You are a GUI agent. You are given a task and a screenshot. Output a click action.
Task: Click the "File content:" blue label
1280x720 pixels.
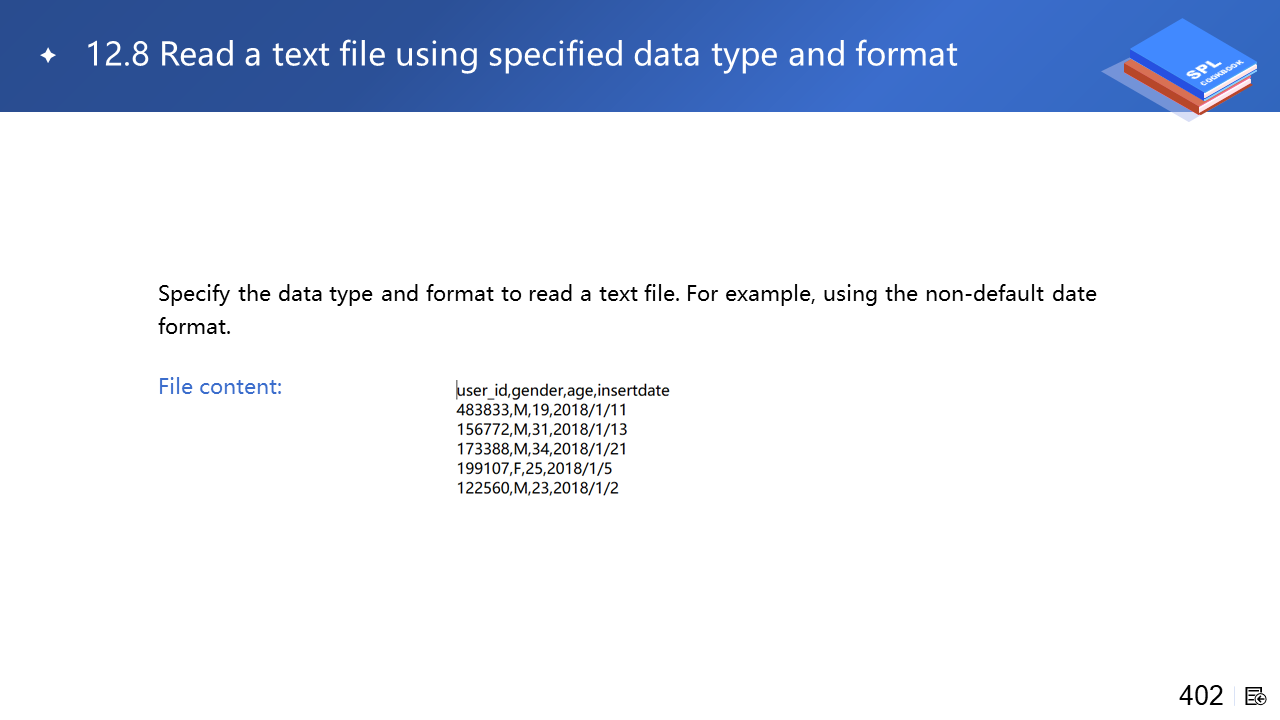220,386
